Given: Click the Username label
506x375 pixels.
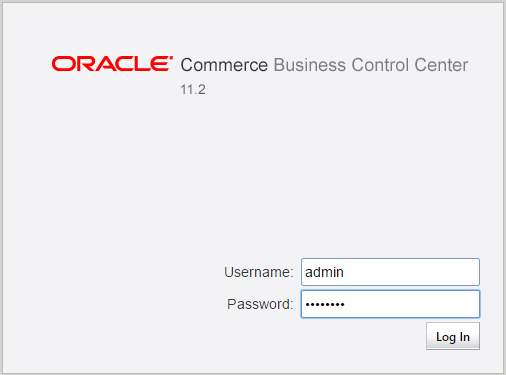Looking at the screenshot, I should [x=259, y=272].
